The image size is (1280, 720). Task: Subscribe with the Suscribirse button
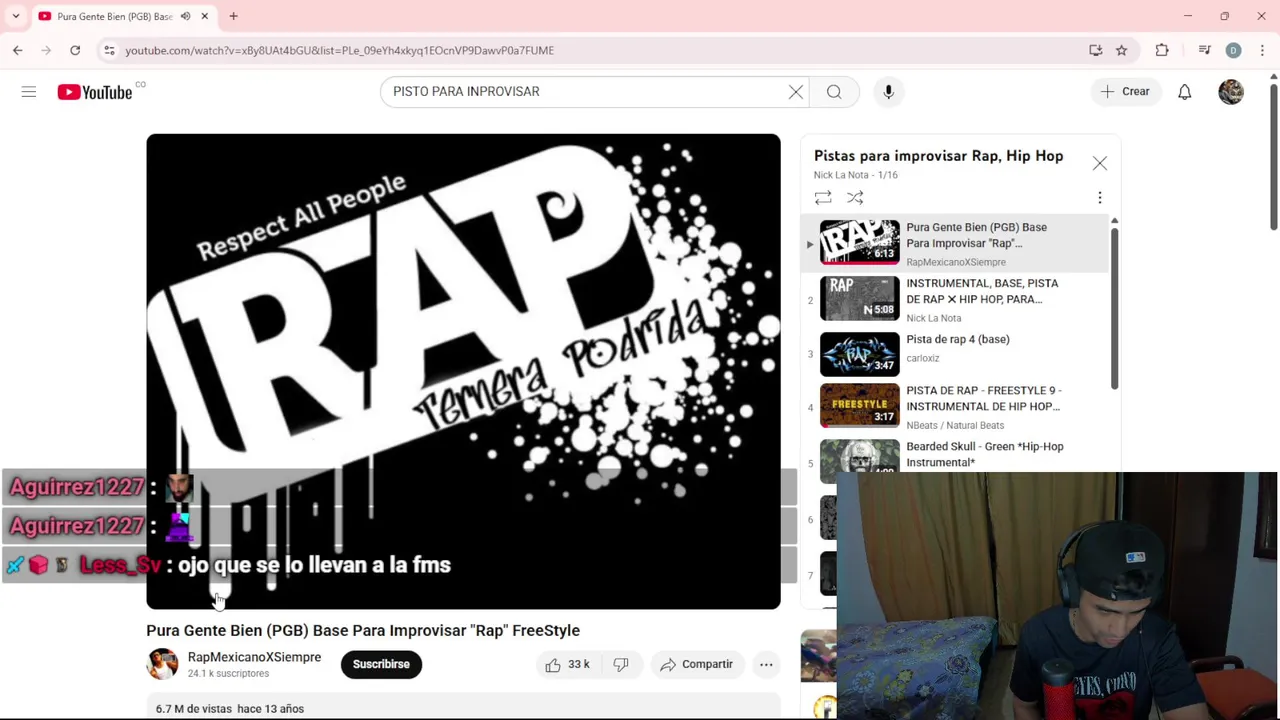click(x=381, y=665)
